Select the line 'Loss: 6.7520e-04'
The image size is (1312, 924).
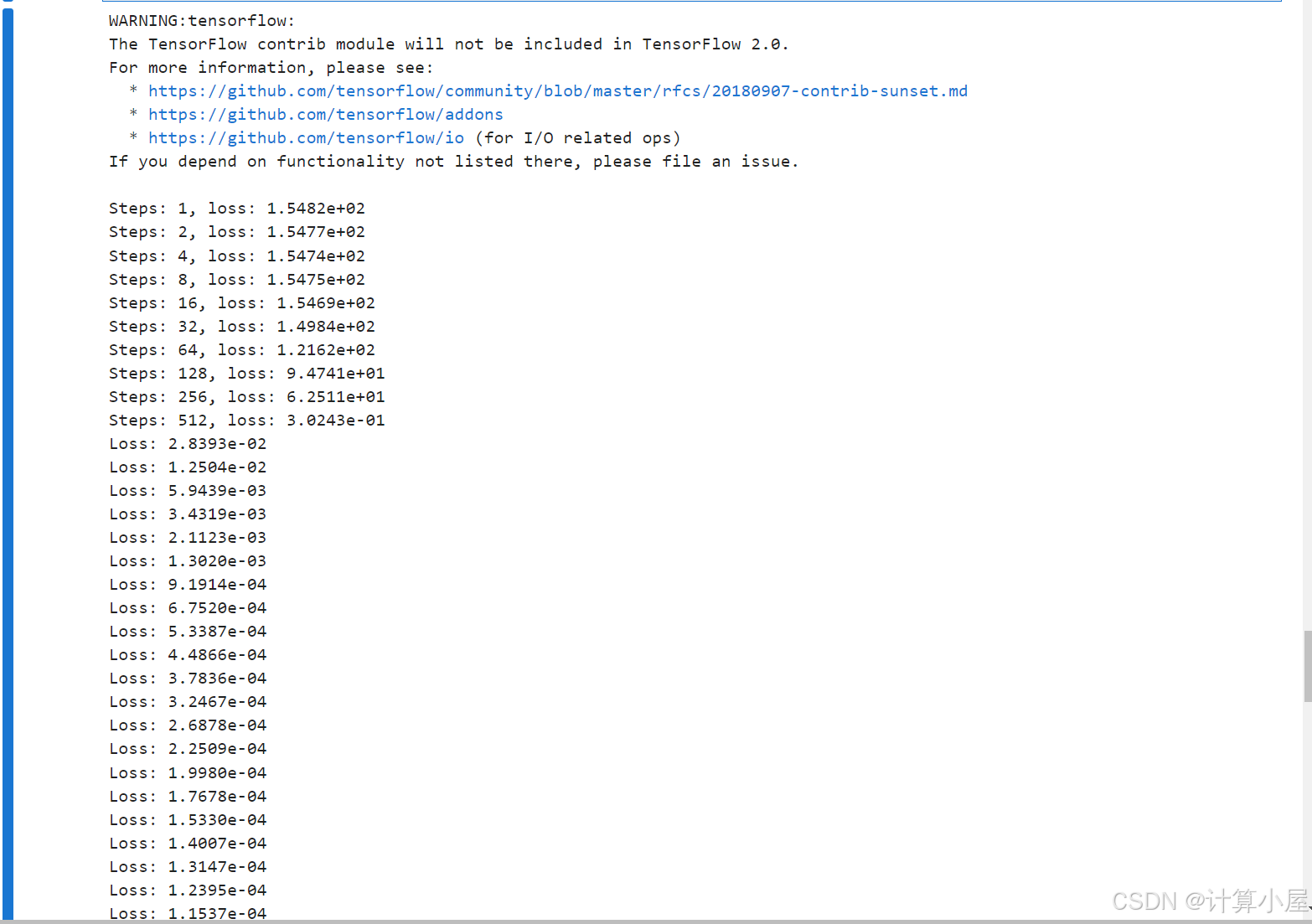coord(188,608)
